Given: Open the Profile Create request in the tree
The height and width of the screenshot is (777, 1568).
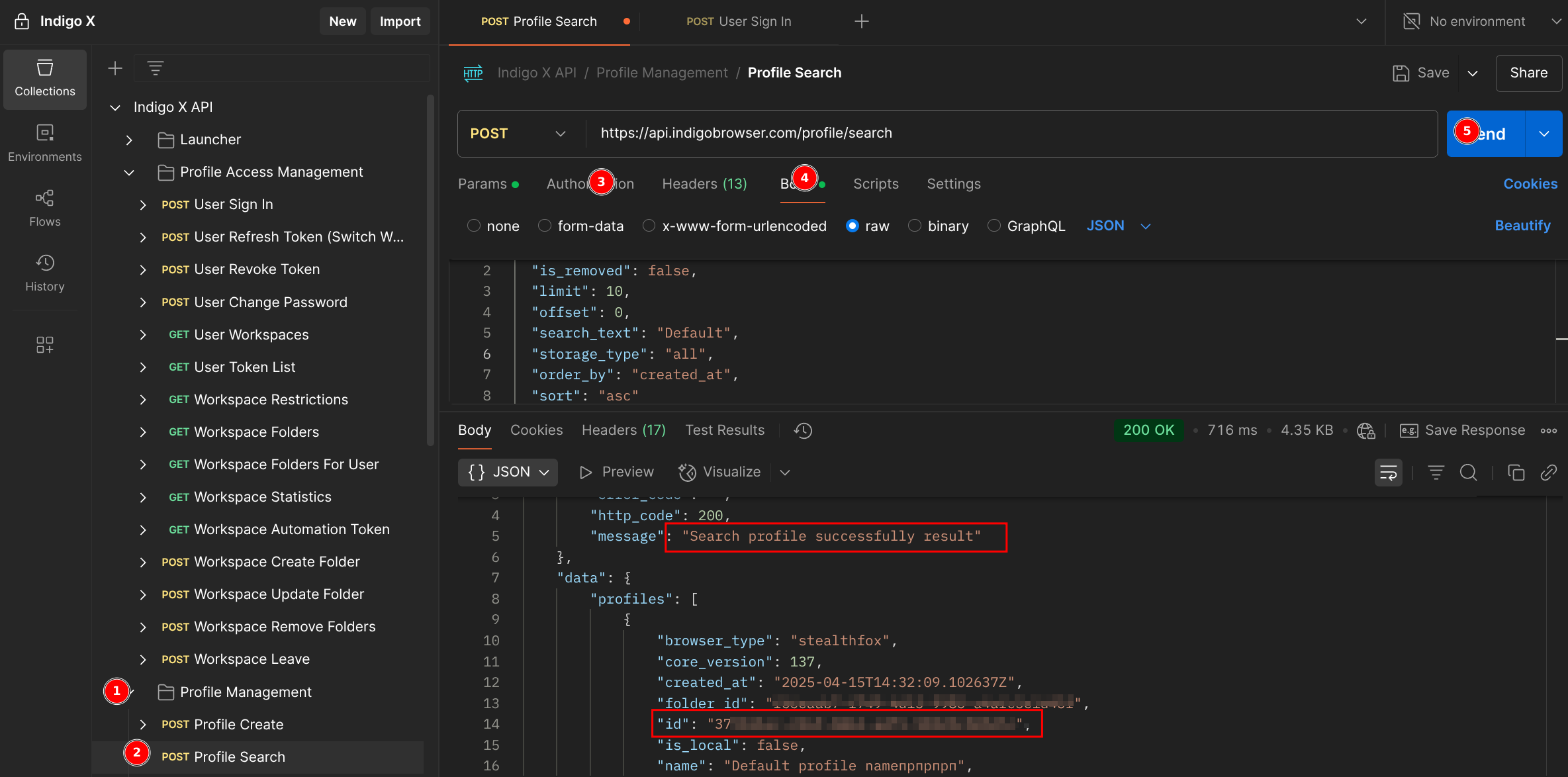Looking at the screenshot, I should click(x=222, y=724).
